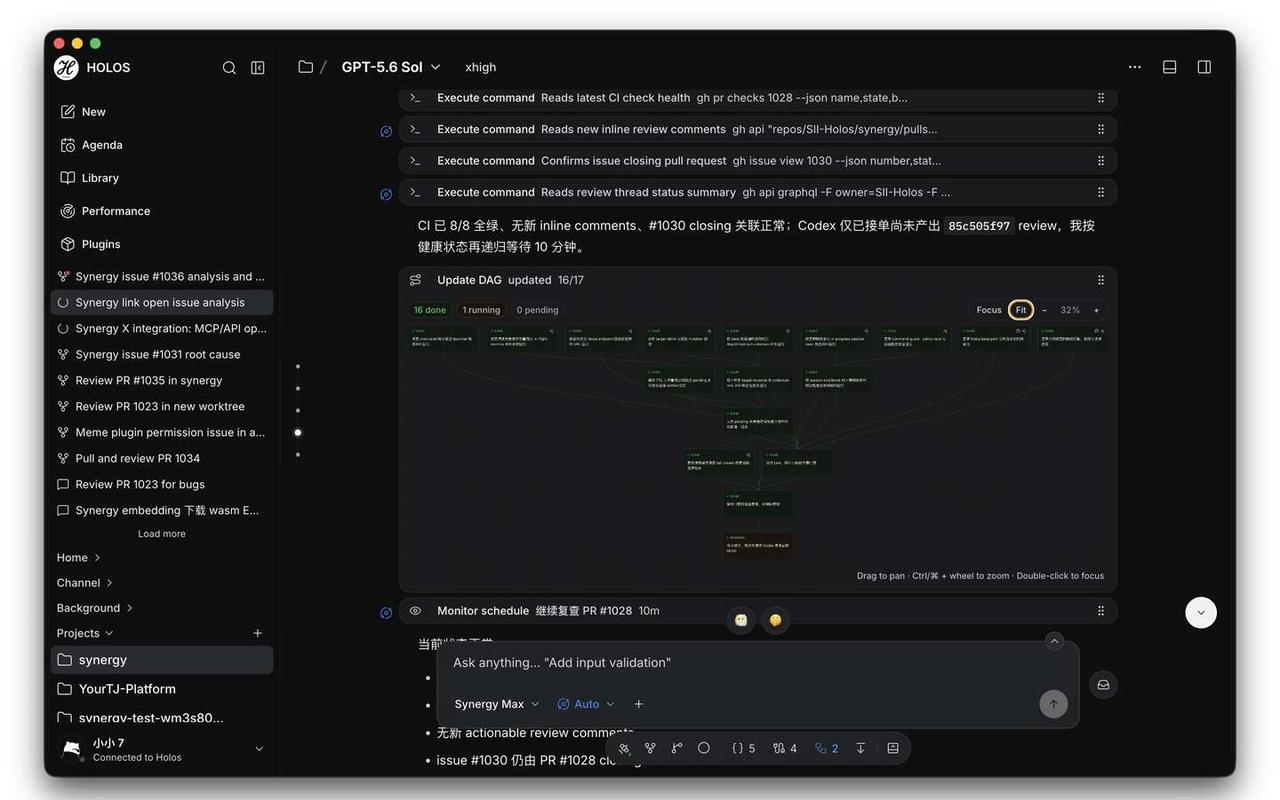
Task: Open the Agenda page
Action: tap(162, 145)
